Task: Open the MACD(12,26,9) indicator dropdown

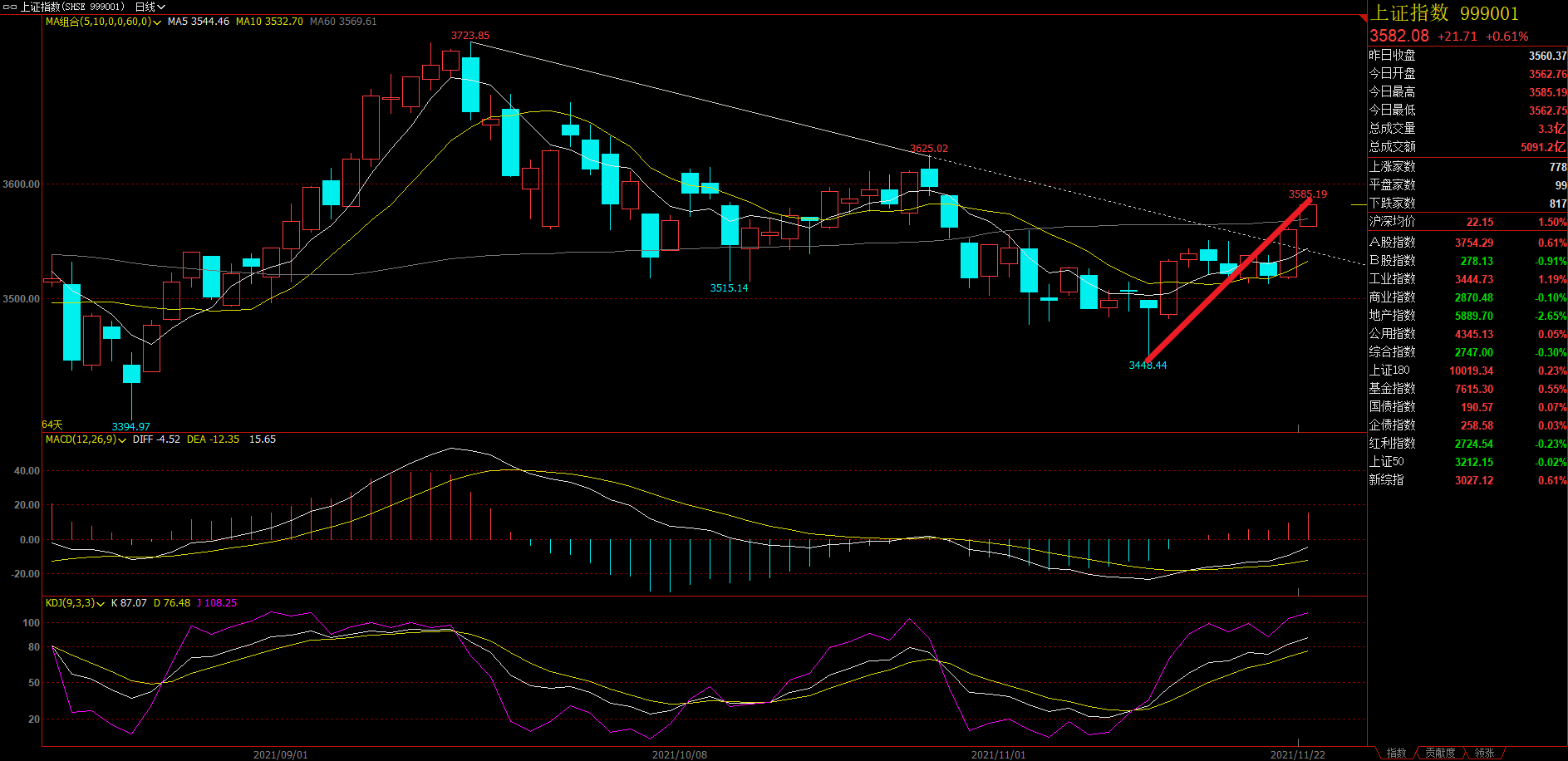Action: (x=122, y=440)
